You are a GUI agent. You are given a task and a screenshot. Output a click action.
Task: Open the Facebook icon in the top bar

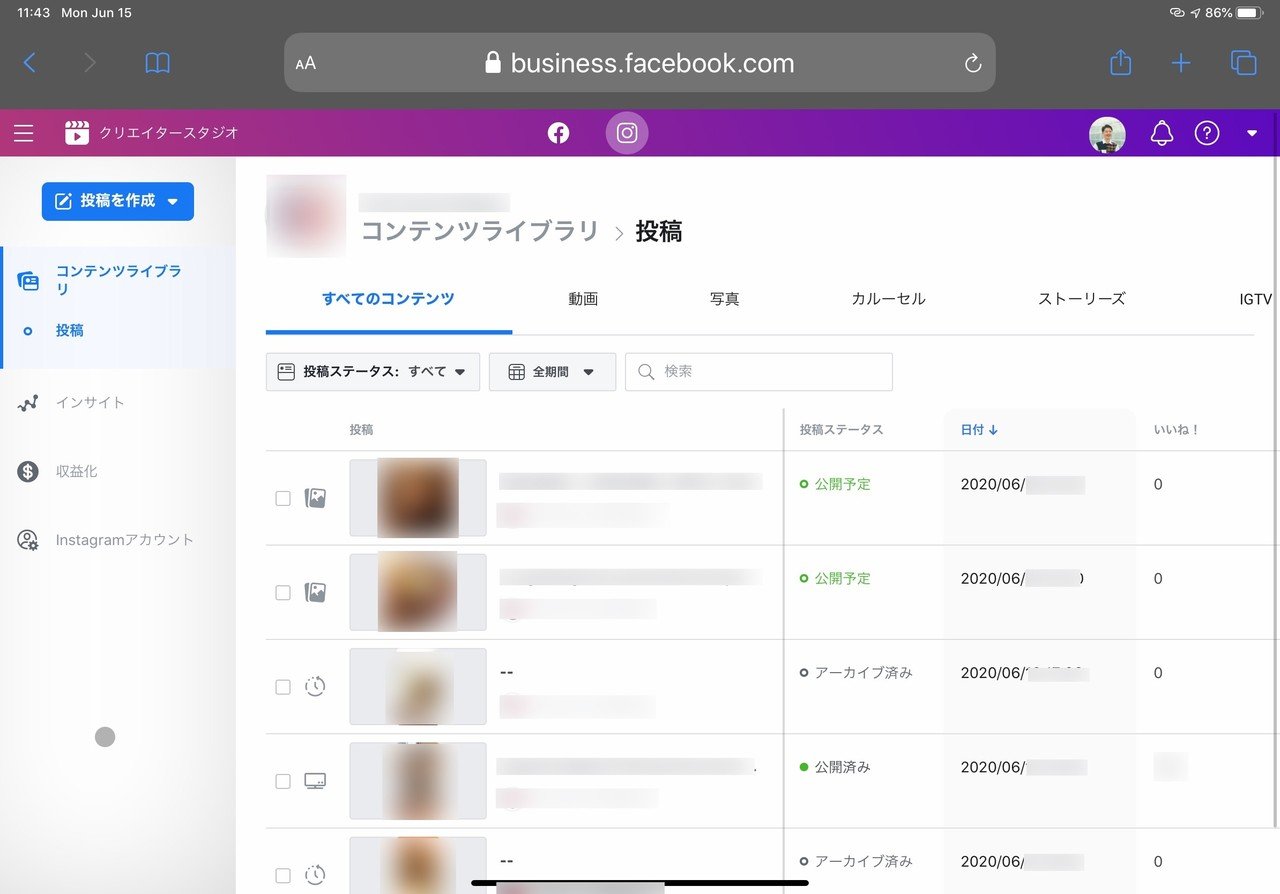(x=558, y=132)
